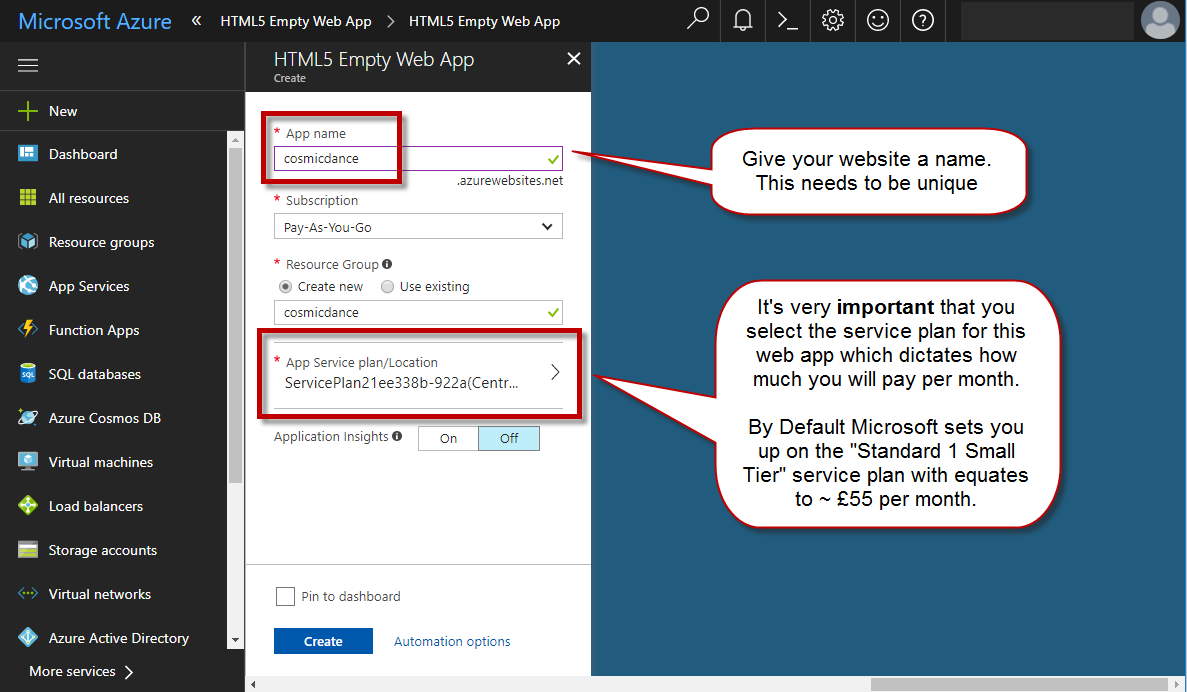Image resolution: width=1187 pixels, height=692 pixels.
Task: Click the Resource groups cube icon
Action: [28, 242]
